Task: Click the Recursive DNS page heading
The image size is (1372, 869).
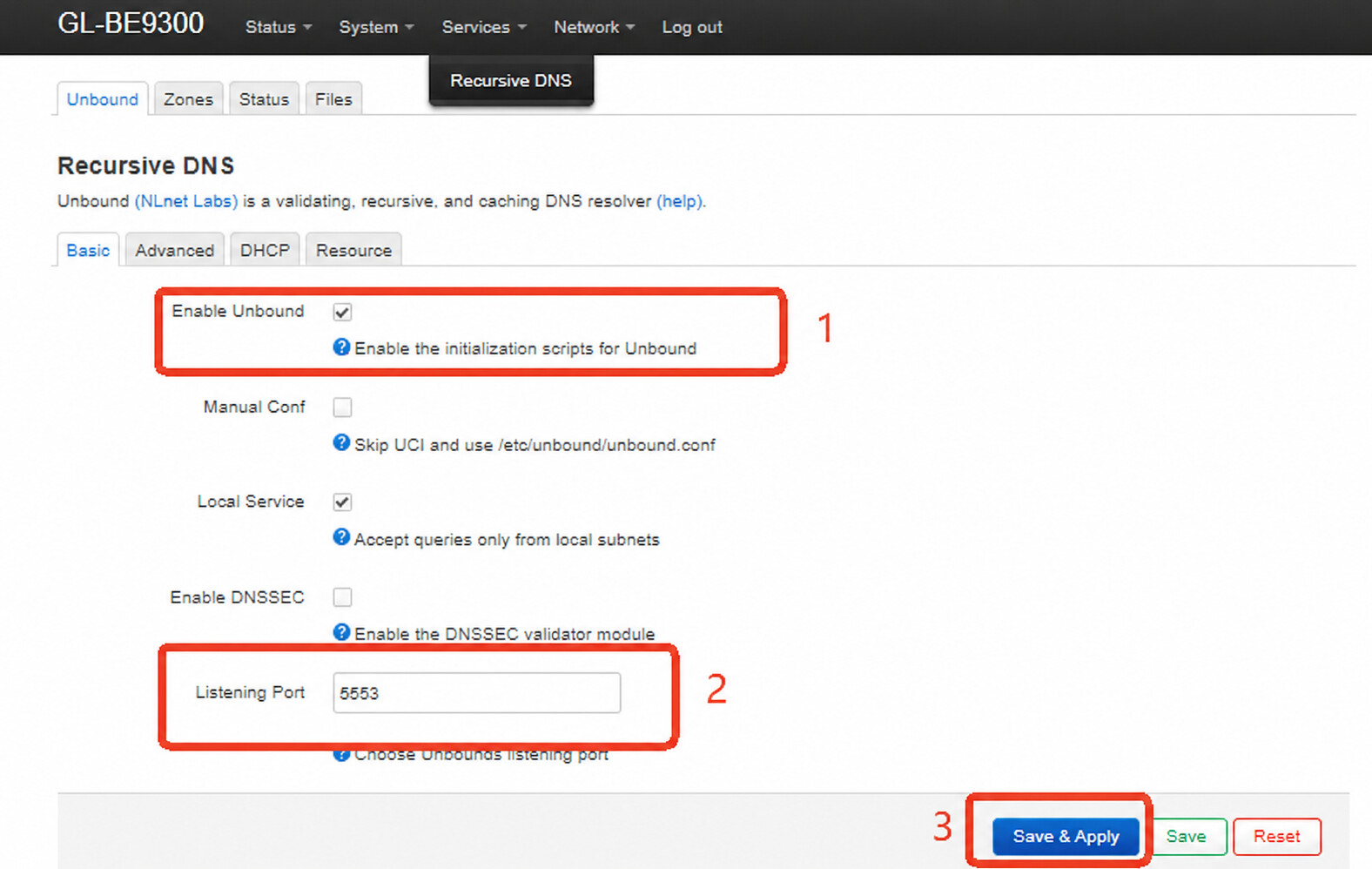Action: [146, 165]
